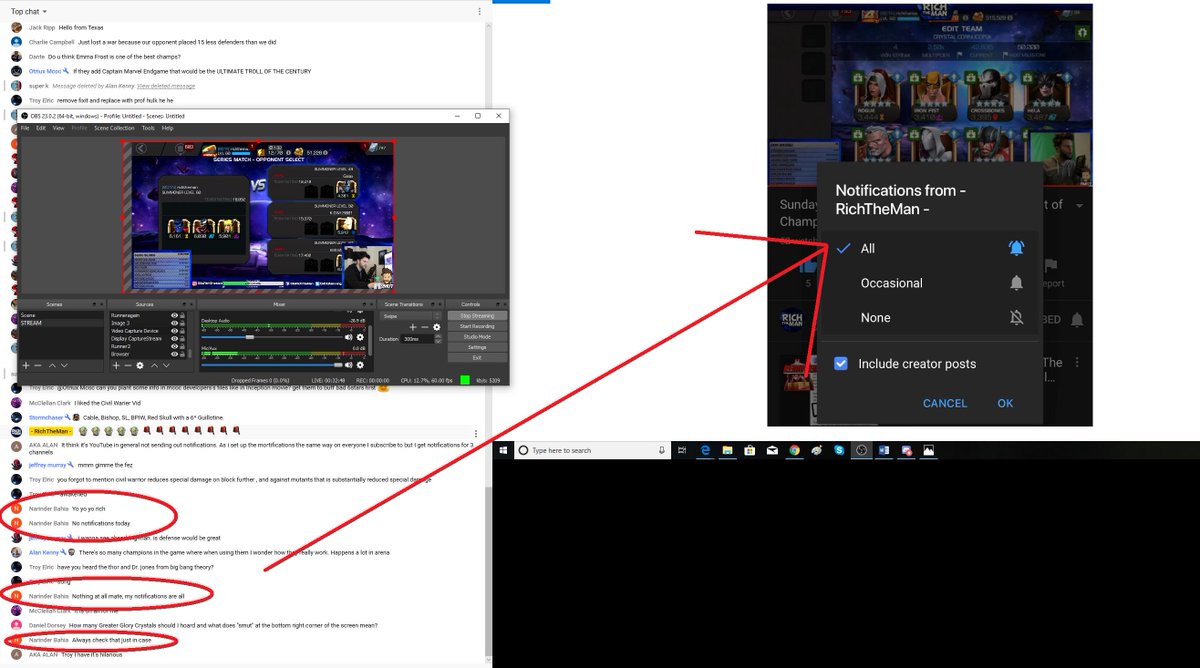Move source down arrow in Sources panel
Viewport: 1200px width, 668px height.
point(166,365)
